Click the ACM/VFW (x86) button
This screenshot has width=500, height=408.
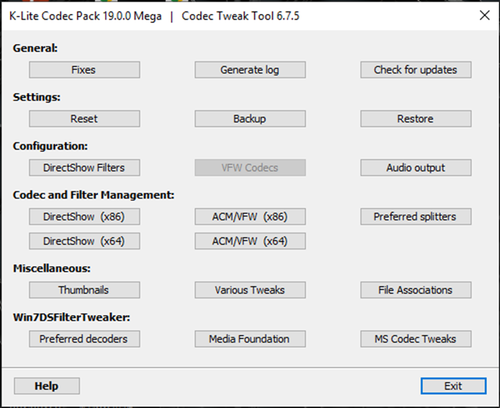tap(250, 217)
